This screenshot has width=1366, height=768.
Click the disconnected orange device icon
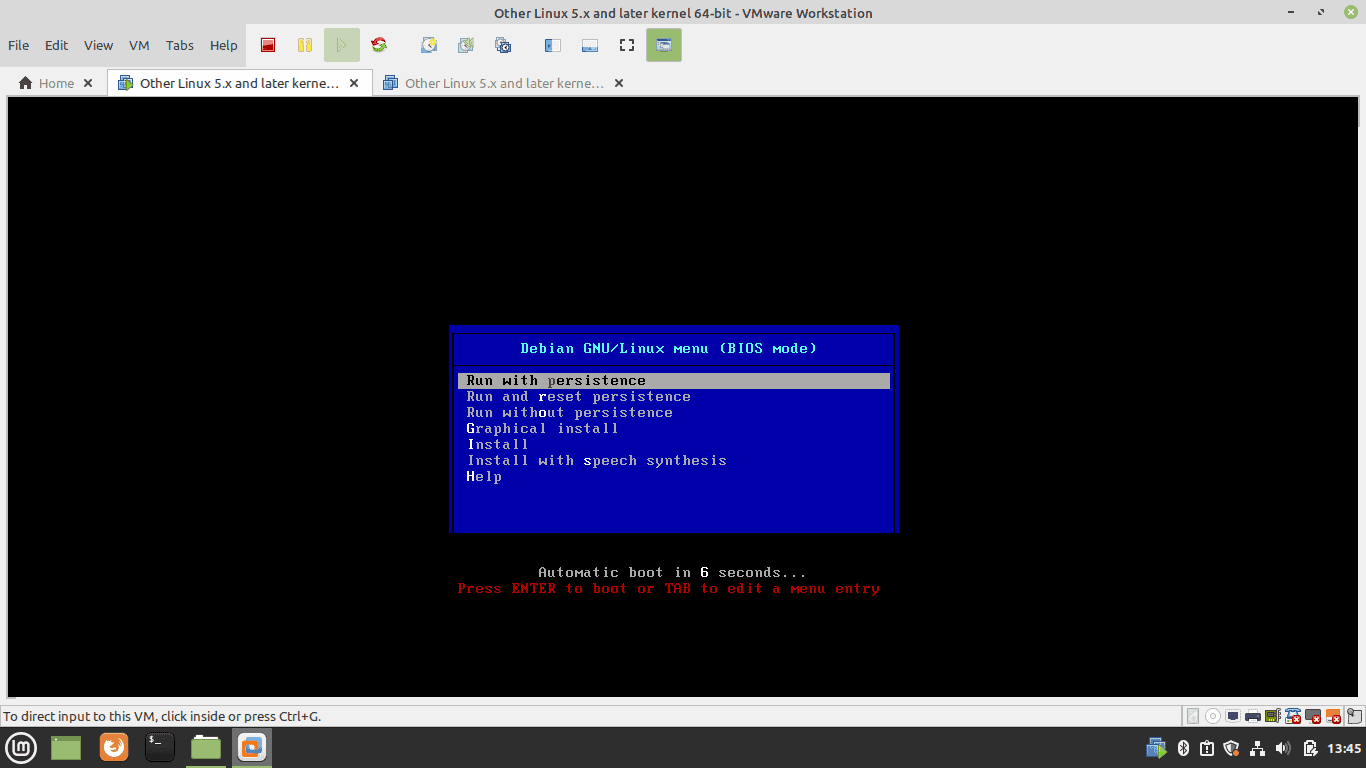[x=1333, y=716]
